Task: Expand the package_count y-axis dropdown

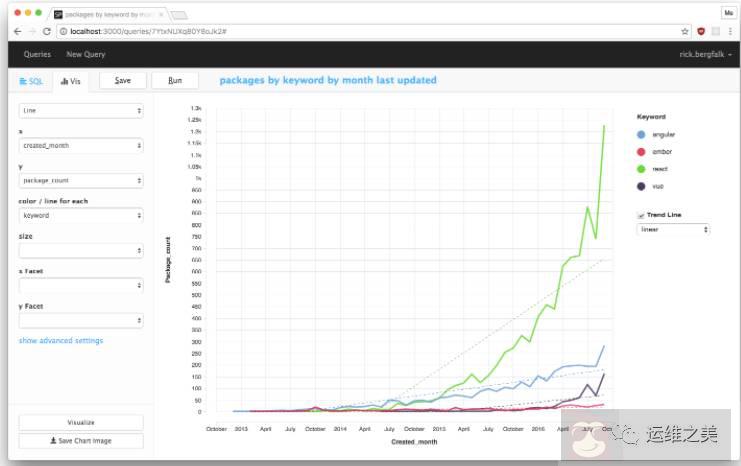Action: coord(81,181)
